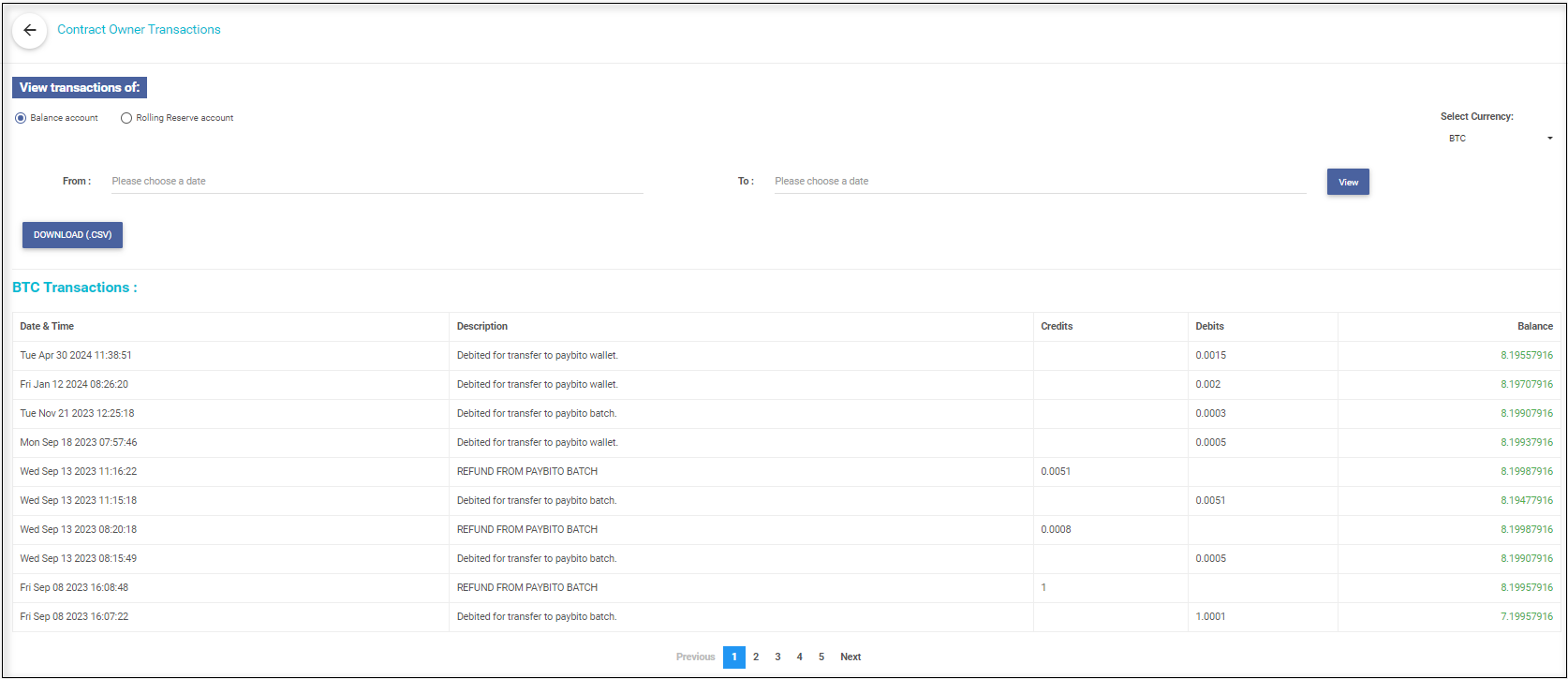
Task: Click the Credits column header
Action: pos(1057,326)
